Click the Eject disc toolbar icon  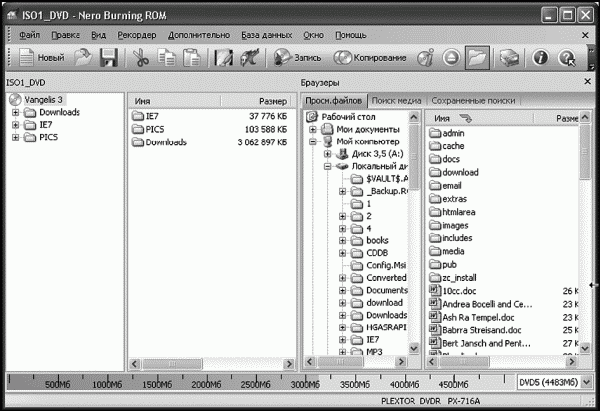[451, 58]
